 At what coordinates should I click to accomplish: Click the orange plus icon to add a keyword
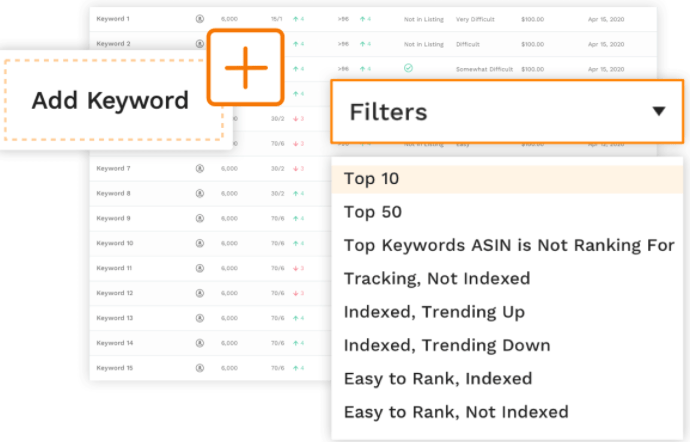(x=246, y=67)
